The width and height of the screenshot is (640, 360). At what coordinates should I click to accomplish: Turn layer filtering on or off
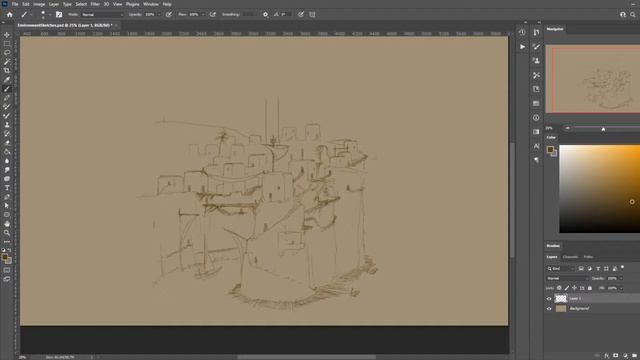[x=622, y=268]
